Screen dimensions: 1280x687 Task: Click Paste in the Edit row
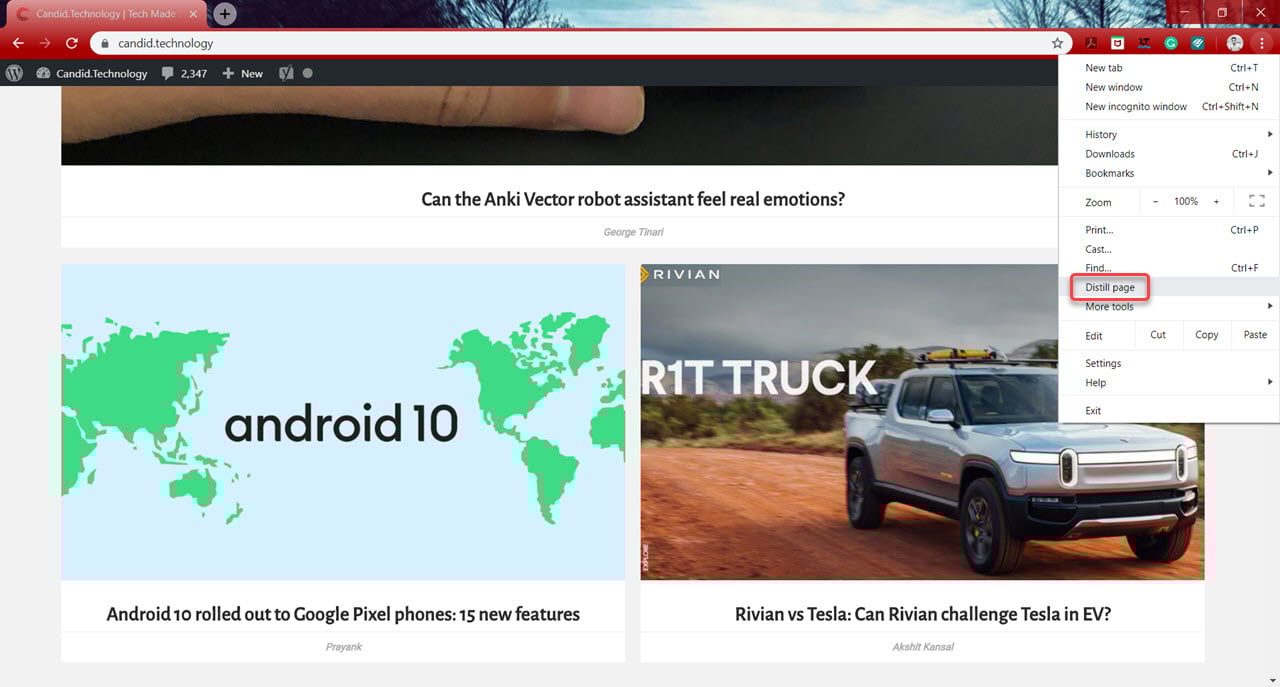[x=1255, y=335]
